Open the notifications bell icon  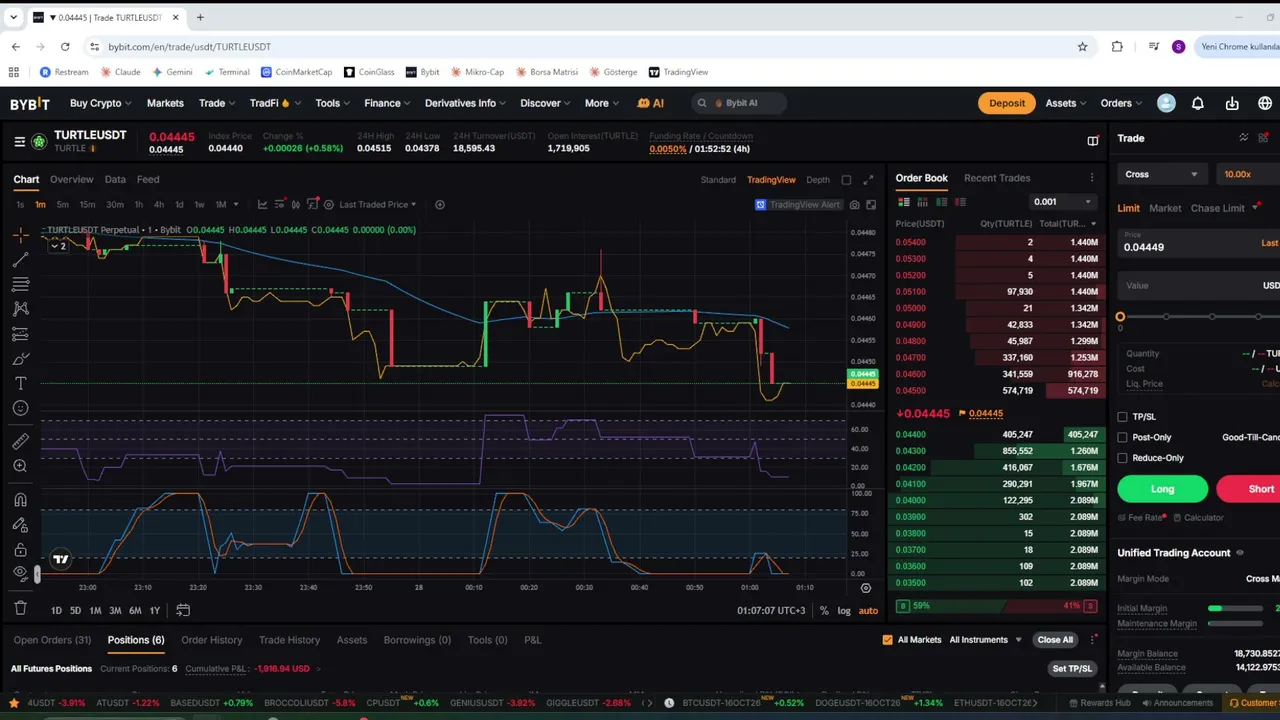(1198, 103)
